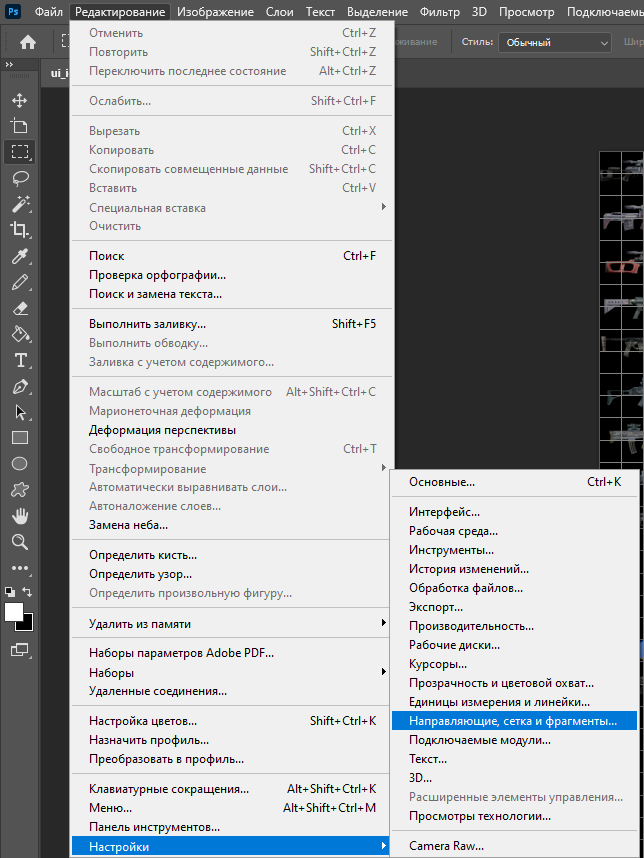This screenshot has width=644, height=858.
Task: Open the Просмотр menu
Action: click(526, 11)
